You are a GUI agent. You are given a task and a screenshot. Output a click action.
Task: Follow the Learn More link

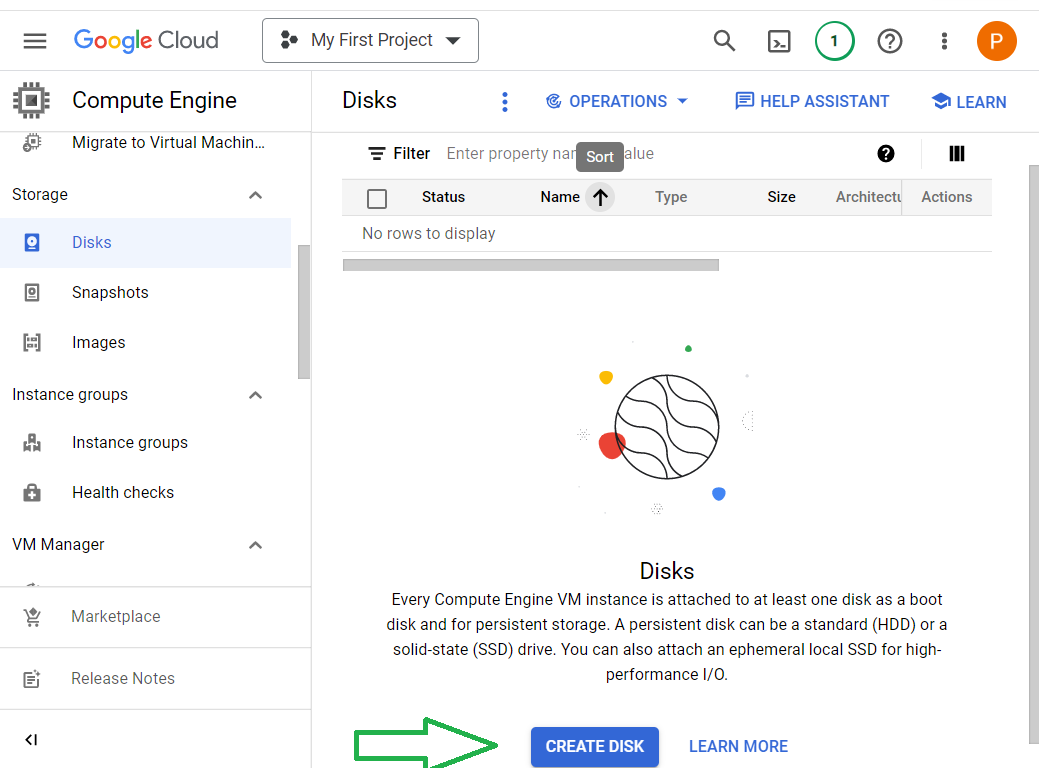(738, 747)
